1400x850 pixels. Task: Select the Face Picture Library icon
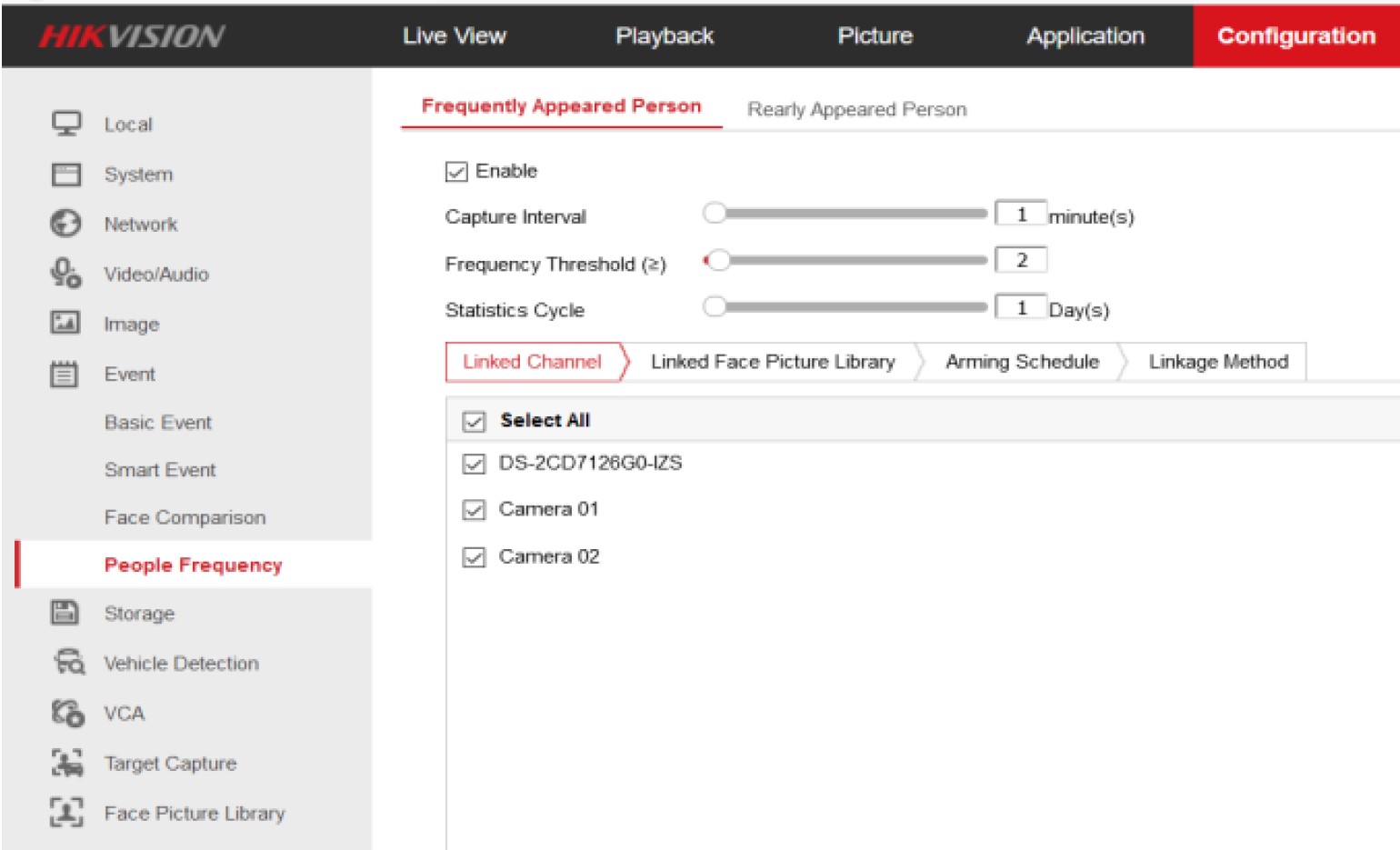(66, 812)
